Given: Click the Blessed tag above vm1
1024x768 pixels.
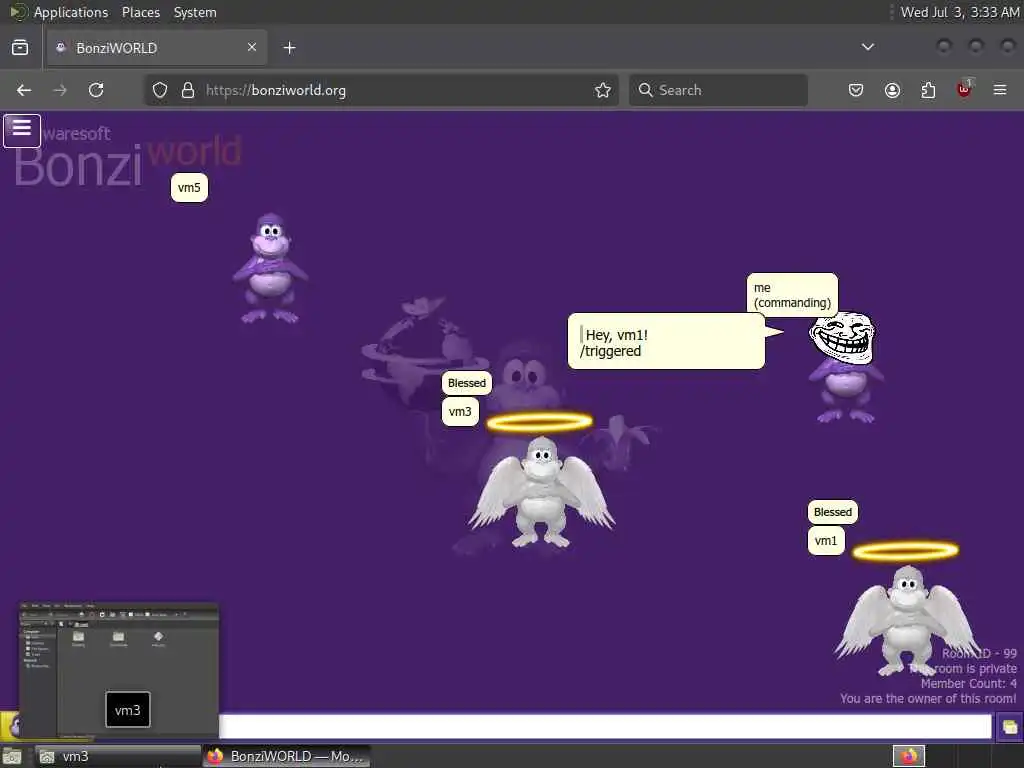Looking at the screenshot, I should click(833, 512).
